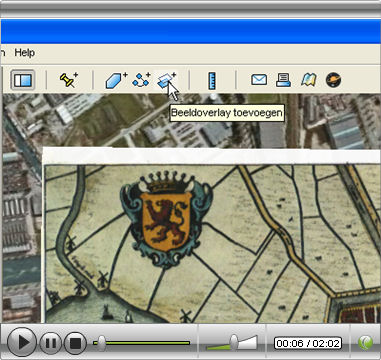Pause the video
Viewport: 381px width, 360px height.
51,343
